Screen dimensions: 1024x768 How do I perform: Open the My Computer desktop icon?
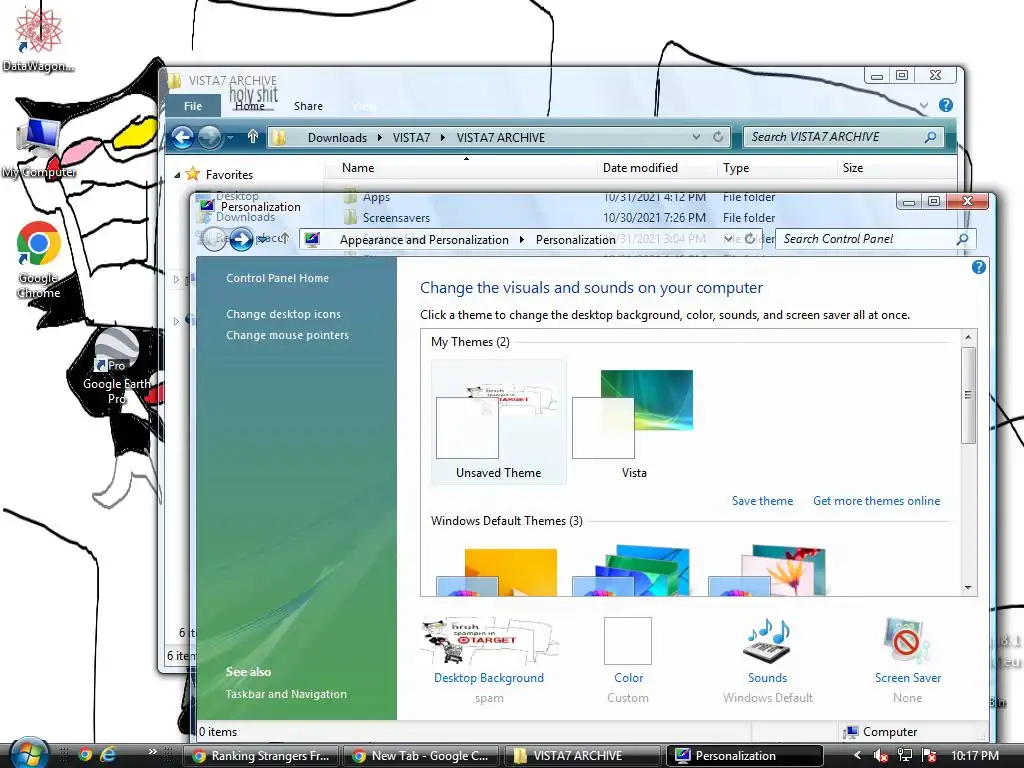coord(38,147)
